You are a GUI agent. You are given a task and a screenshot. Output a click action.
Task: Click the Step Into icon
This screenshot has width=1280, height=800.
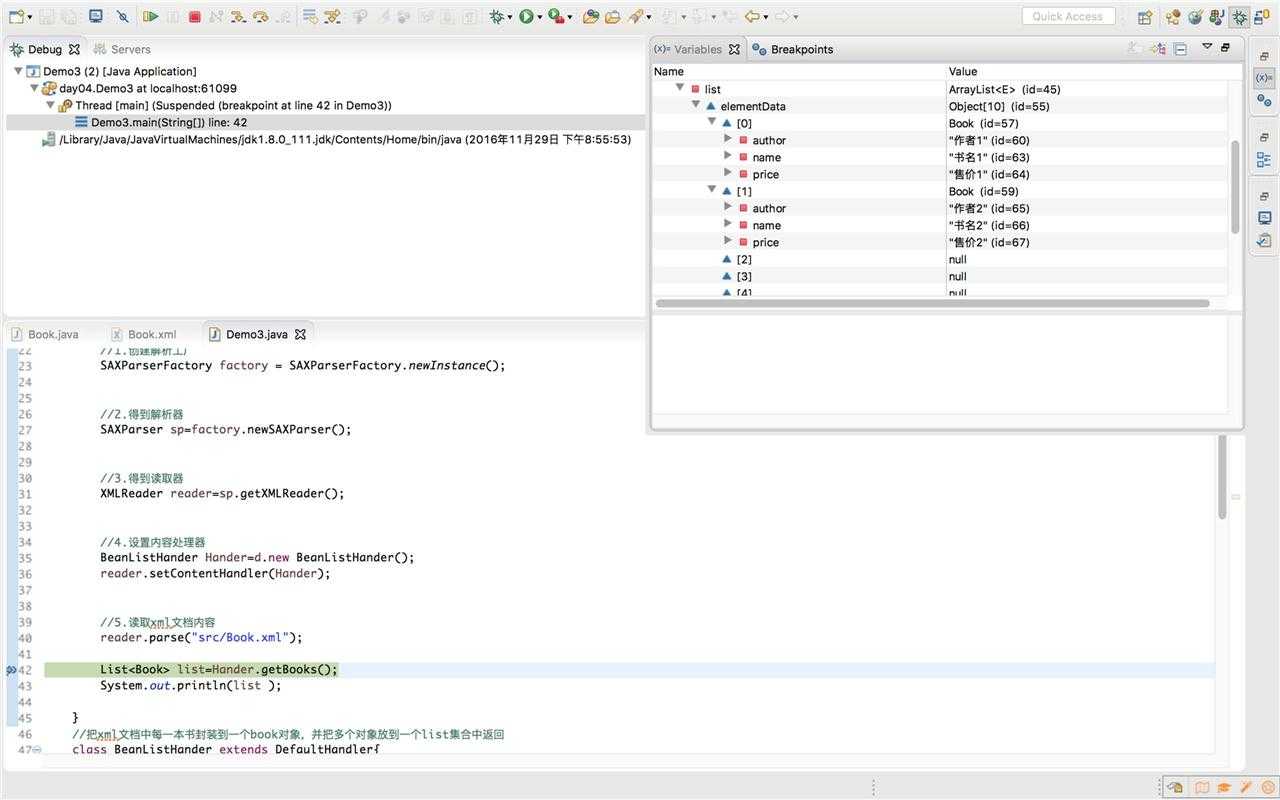[x=238, y=17]
